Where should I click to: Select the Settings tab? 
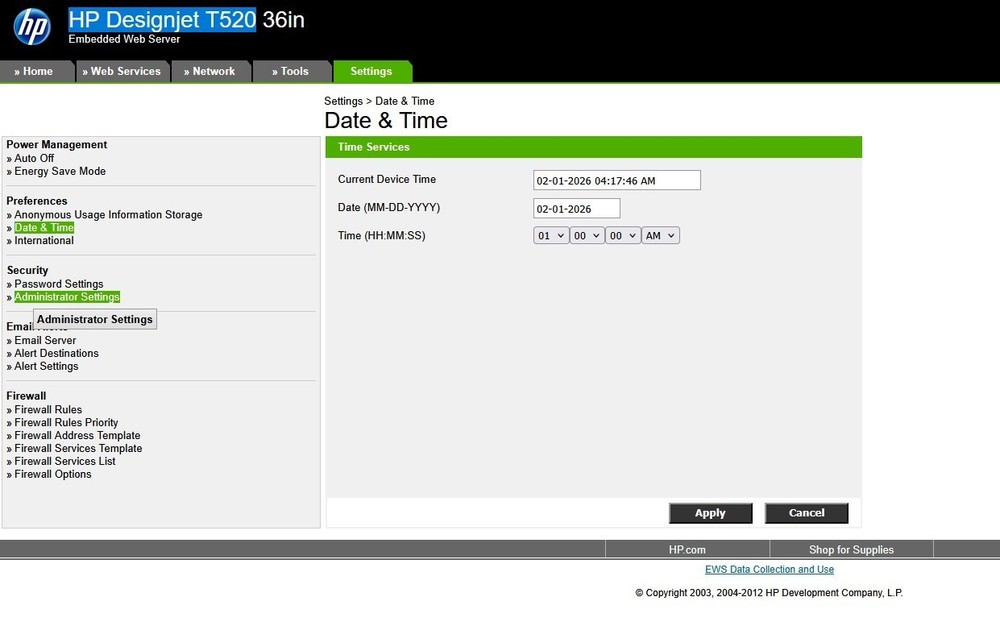372,71
